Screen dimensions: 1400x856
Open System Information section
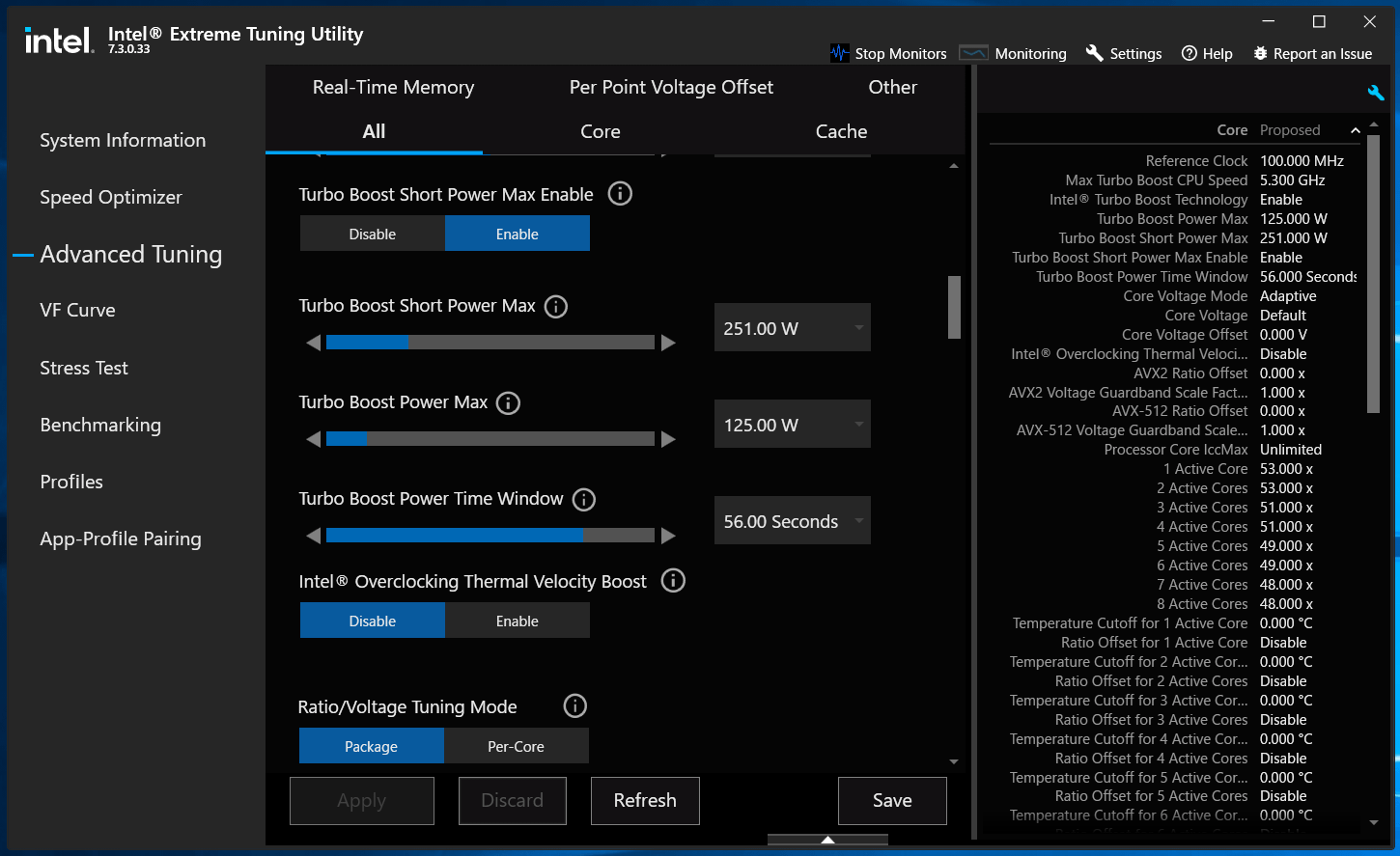123,140
